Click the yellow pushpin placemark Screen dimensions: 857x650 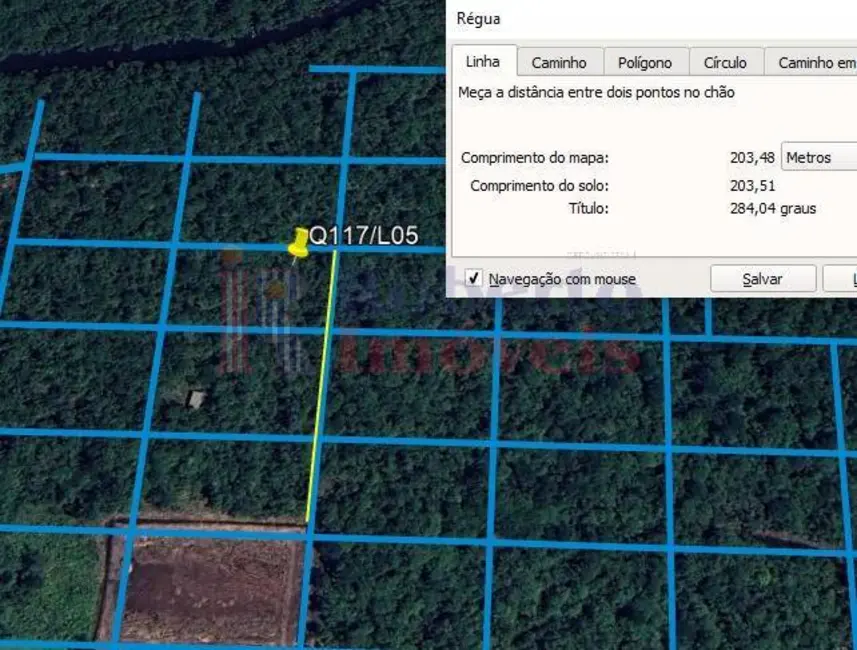298,243
